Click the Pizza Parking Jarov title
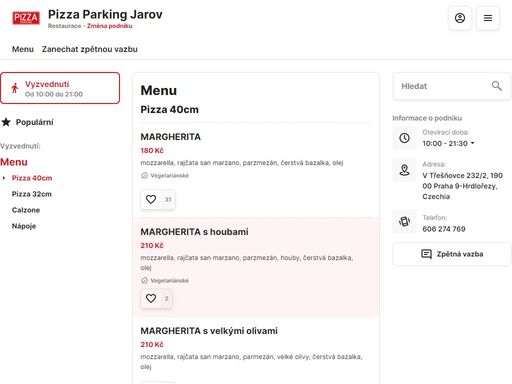 click(x=105, y=14)
